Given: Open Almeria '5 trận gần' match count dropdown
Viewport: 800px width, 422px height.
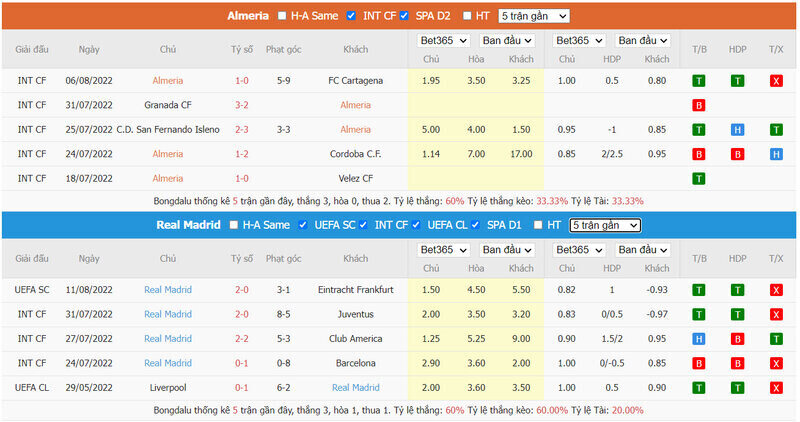Looking at the screenshot, I should click(x=534, y=16).
